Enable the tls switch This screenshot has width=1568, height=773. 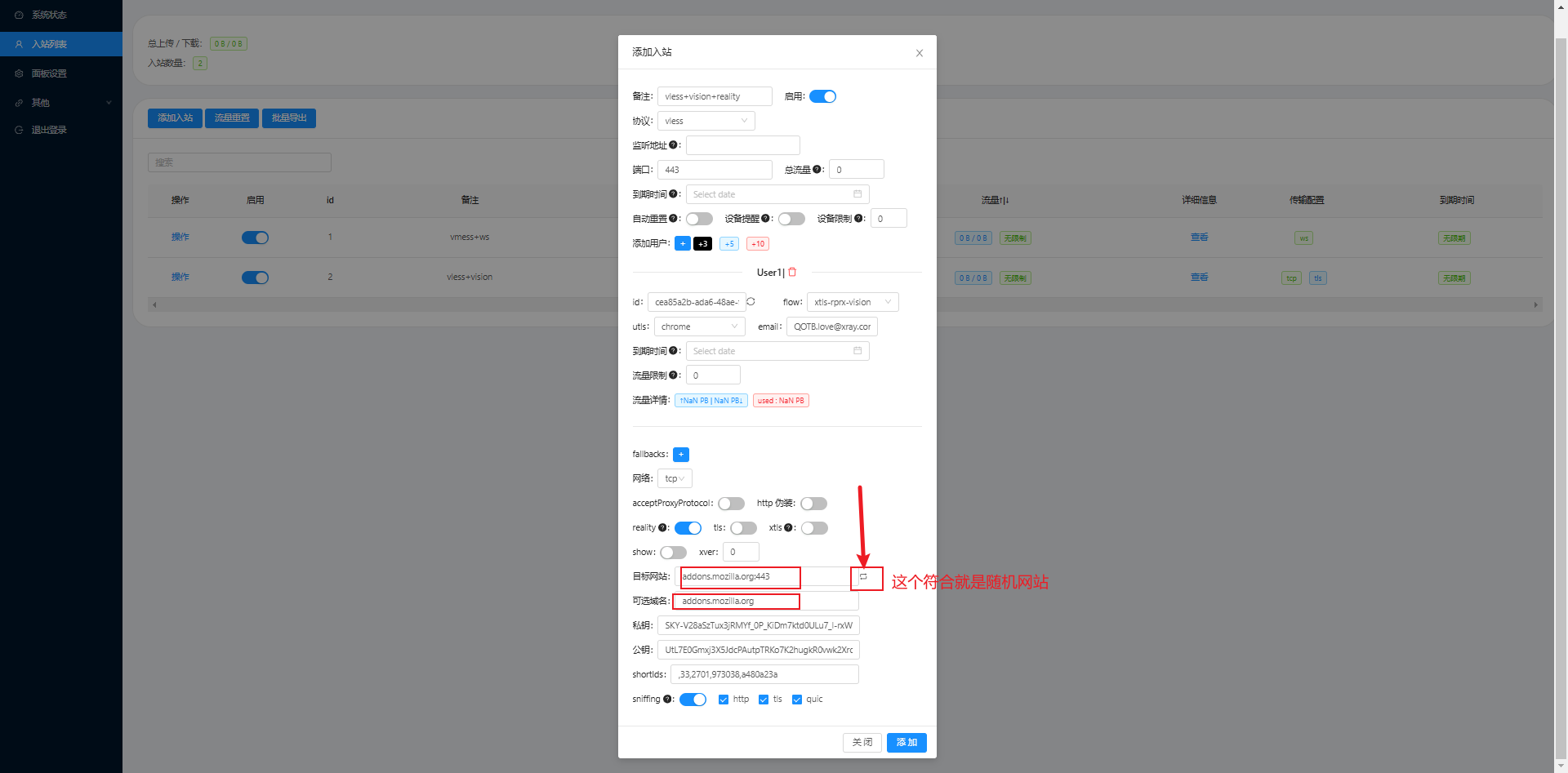(743, 528)
